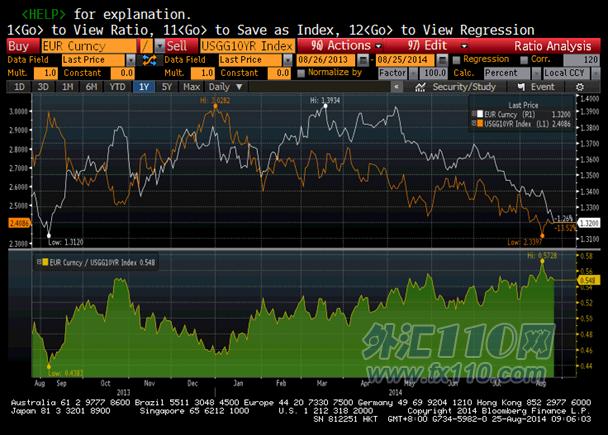Click the Hi 1.3934 peak marker
Screen dimensions: 608x435
[x=325, y=106]
